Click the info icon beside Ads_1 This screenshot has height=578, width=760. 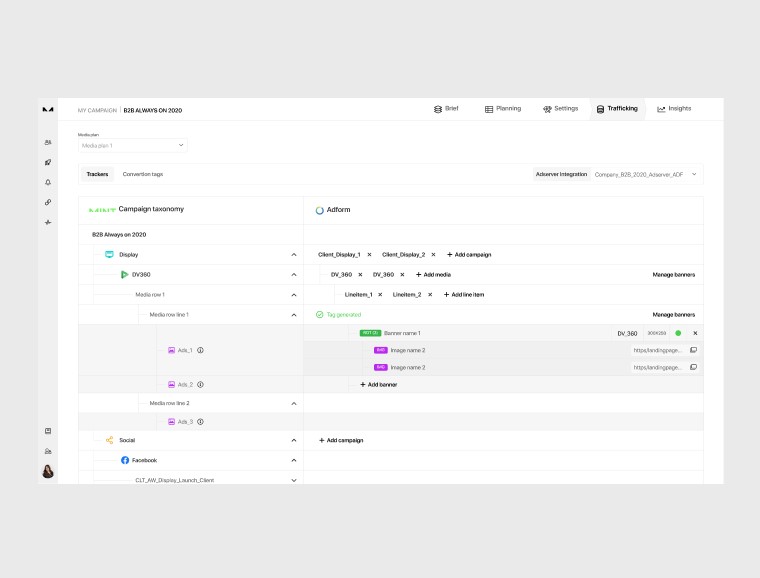tap(200, 350)
